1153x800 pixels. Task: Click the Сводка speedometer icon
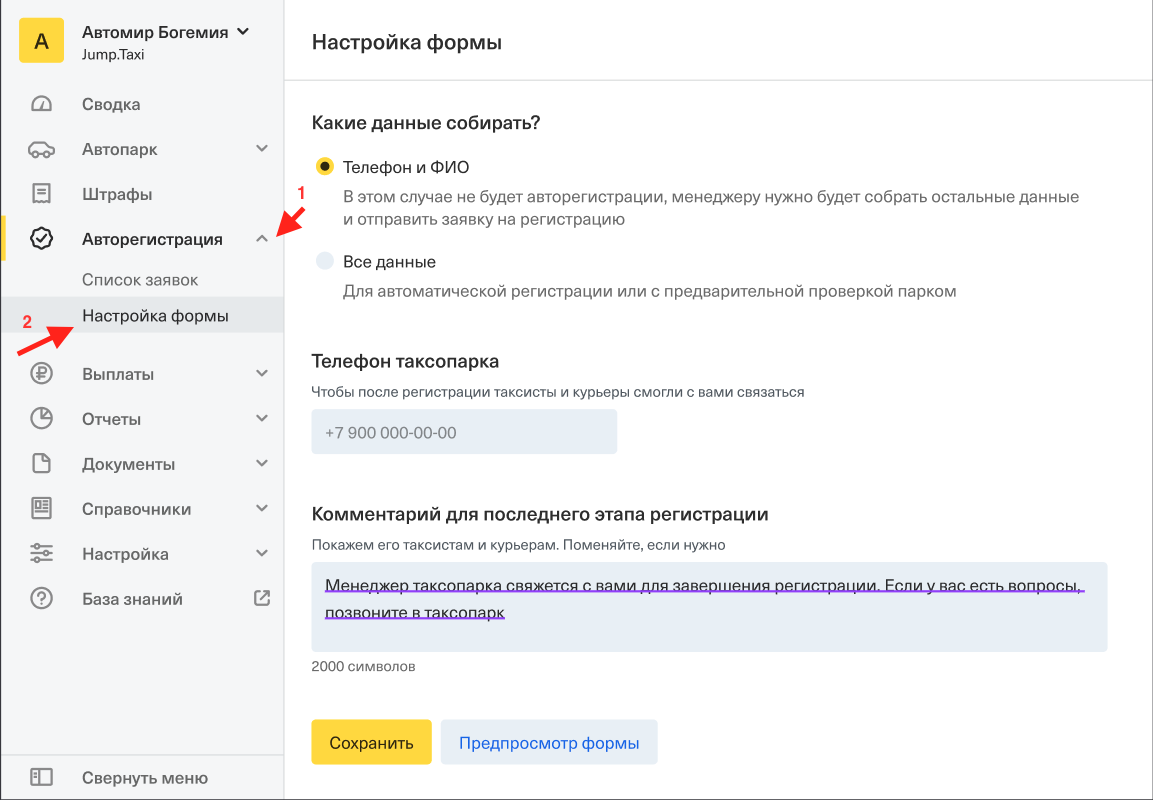tap(41, 104)
